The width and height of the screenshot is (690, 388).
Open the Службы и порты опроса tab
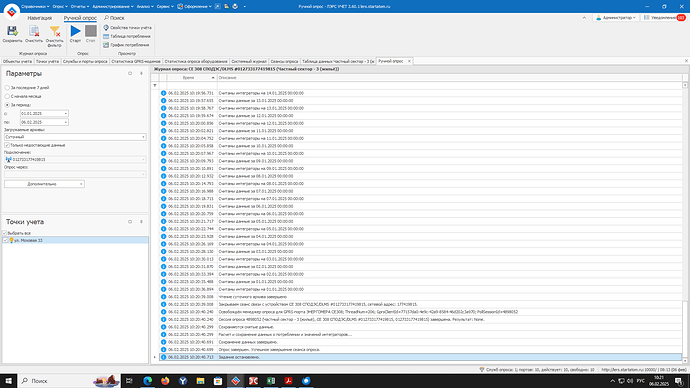85,61
